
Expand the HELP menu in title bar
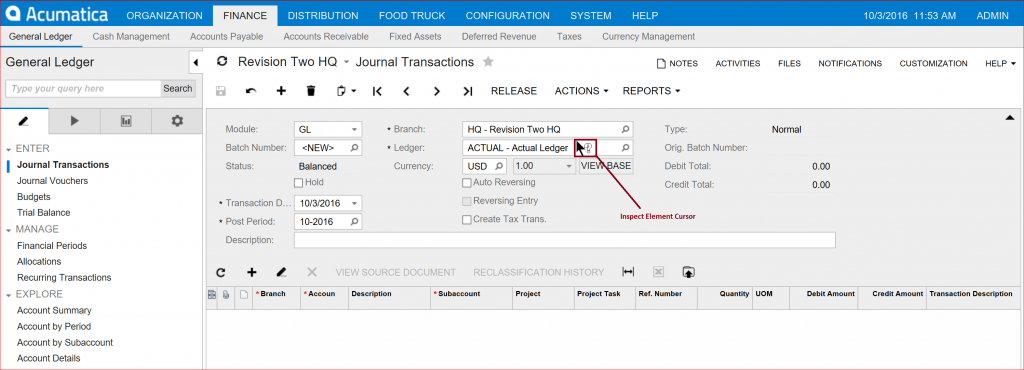pyautogui.click(x=1000, y=63)
